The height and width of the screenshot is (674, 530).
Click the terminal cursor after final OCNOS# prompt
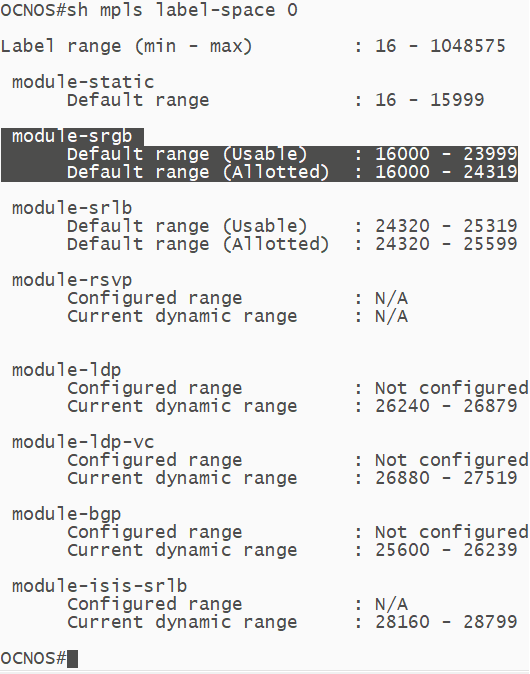click(72, 659)
